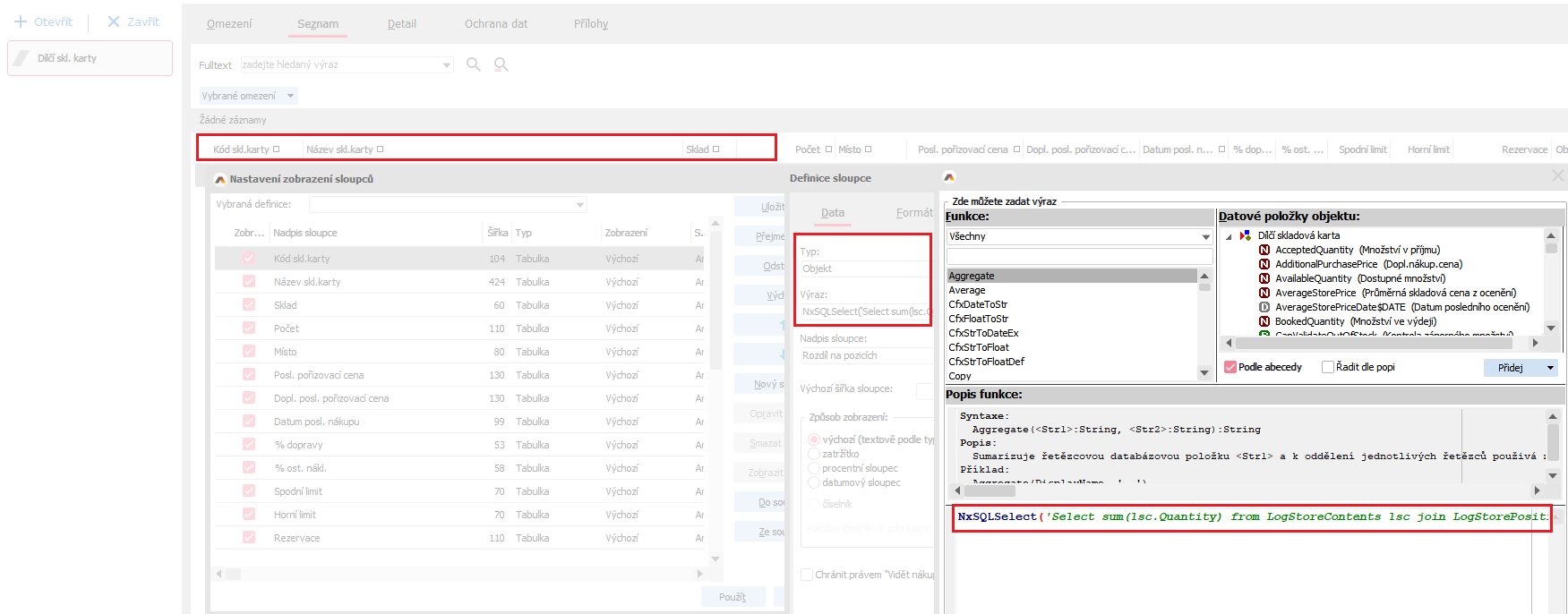Open the Přidej button dropdown arrow
Screen dimensions: 1568x614
[x=1550, y=368]
